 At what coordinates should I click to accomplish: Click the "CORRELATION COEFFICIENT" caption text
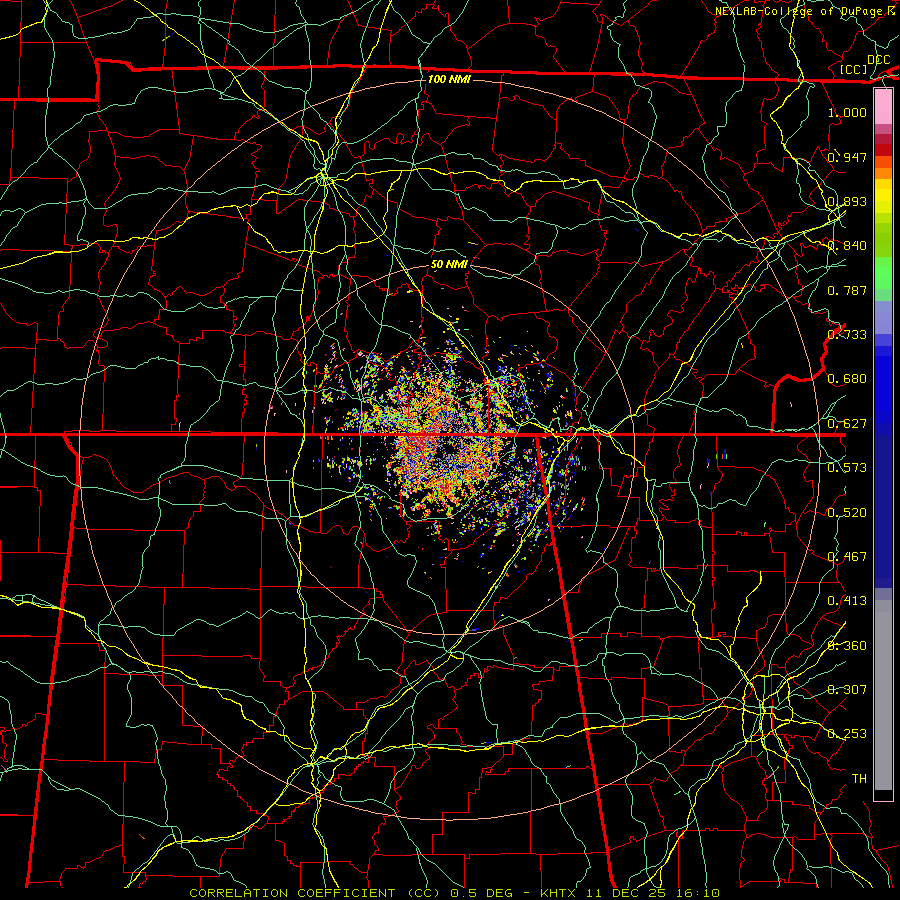[292, 893]
